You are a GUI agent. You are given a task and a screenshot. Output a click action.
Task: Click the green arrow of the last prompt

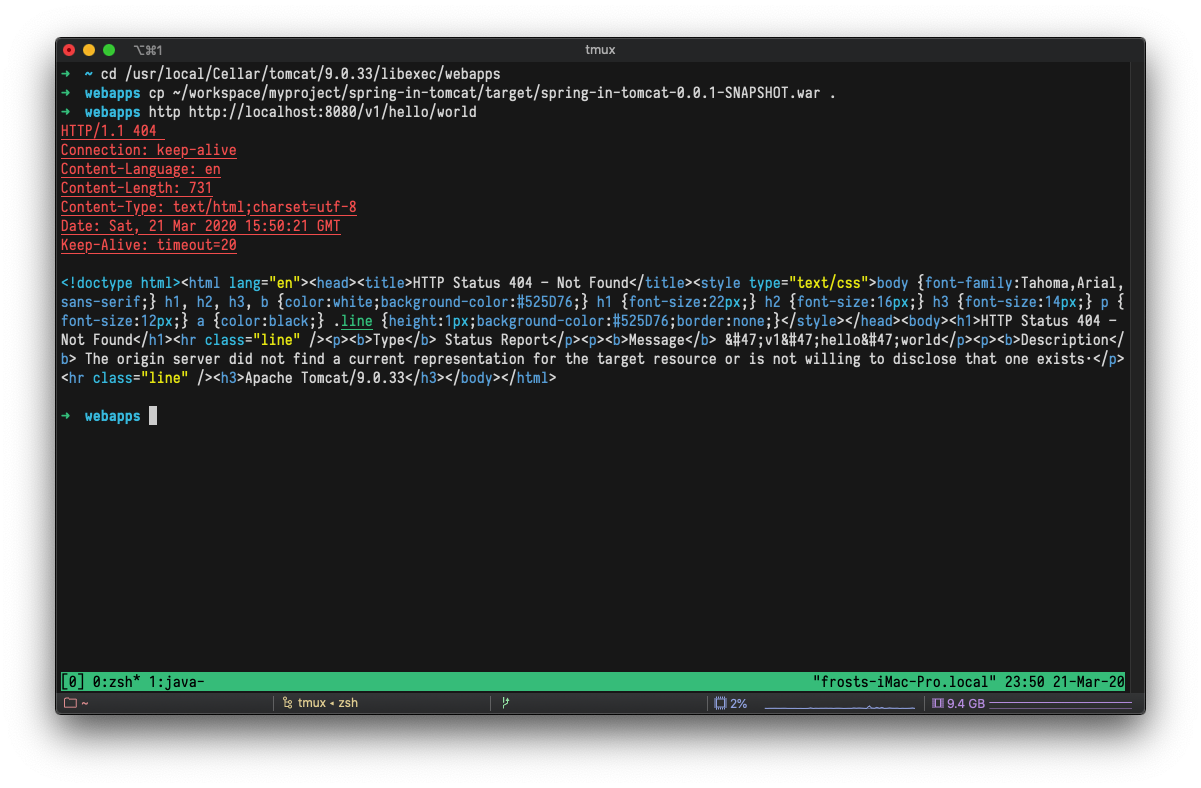[65, 416]
